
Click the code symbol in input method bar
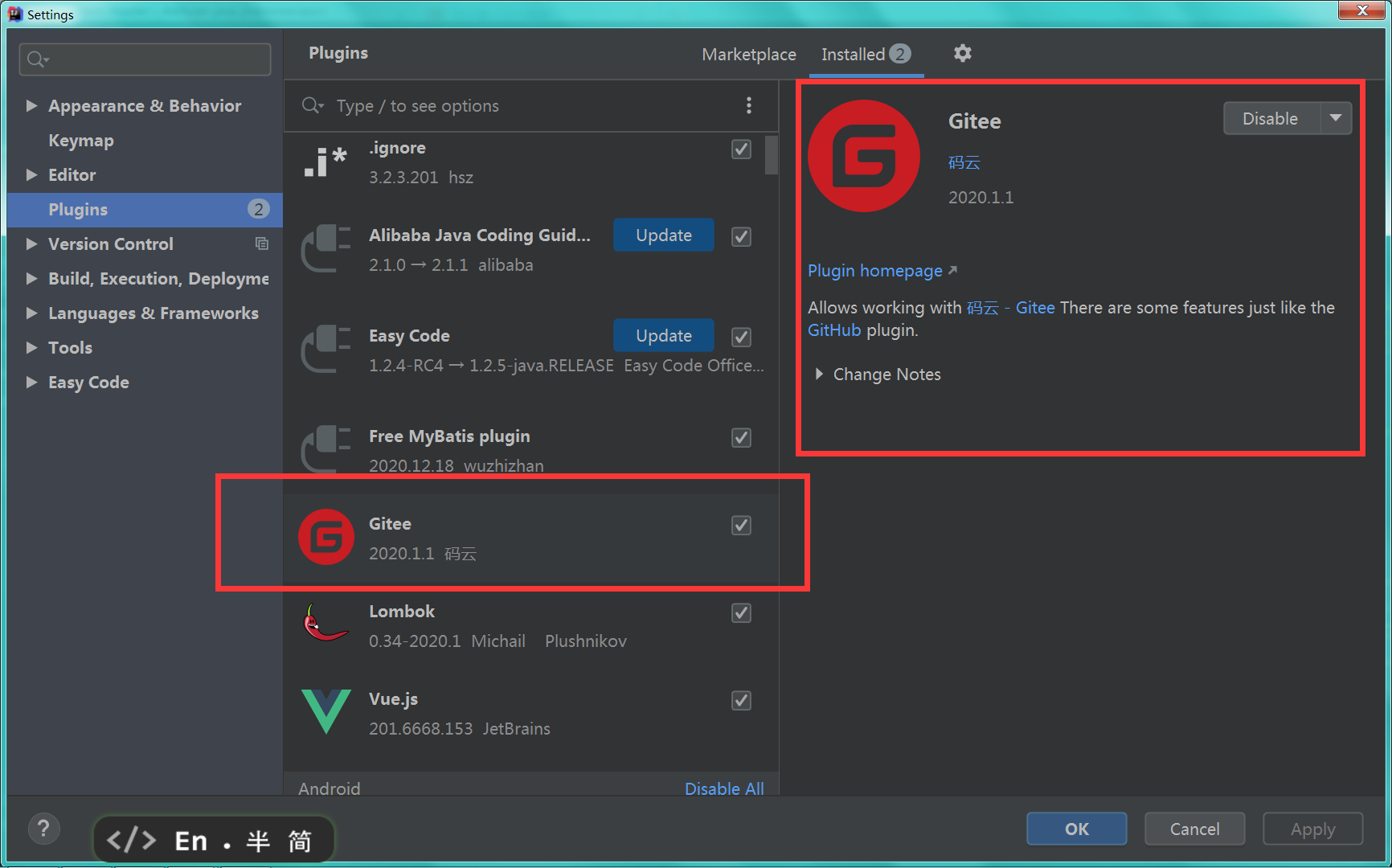point(130,840)
